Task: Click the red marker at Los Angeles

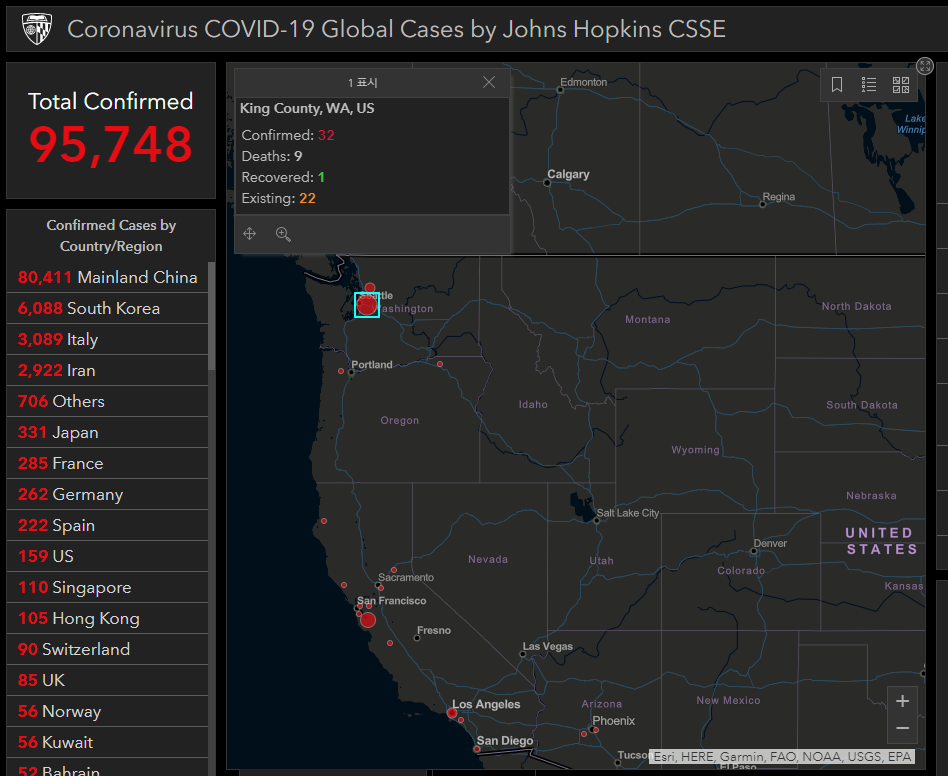Action: pyautogui.click(x=452, y=713)
